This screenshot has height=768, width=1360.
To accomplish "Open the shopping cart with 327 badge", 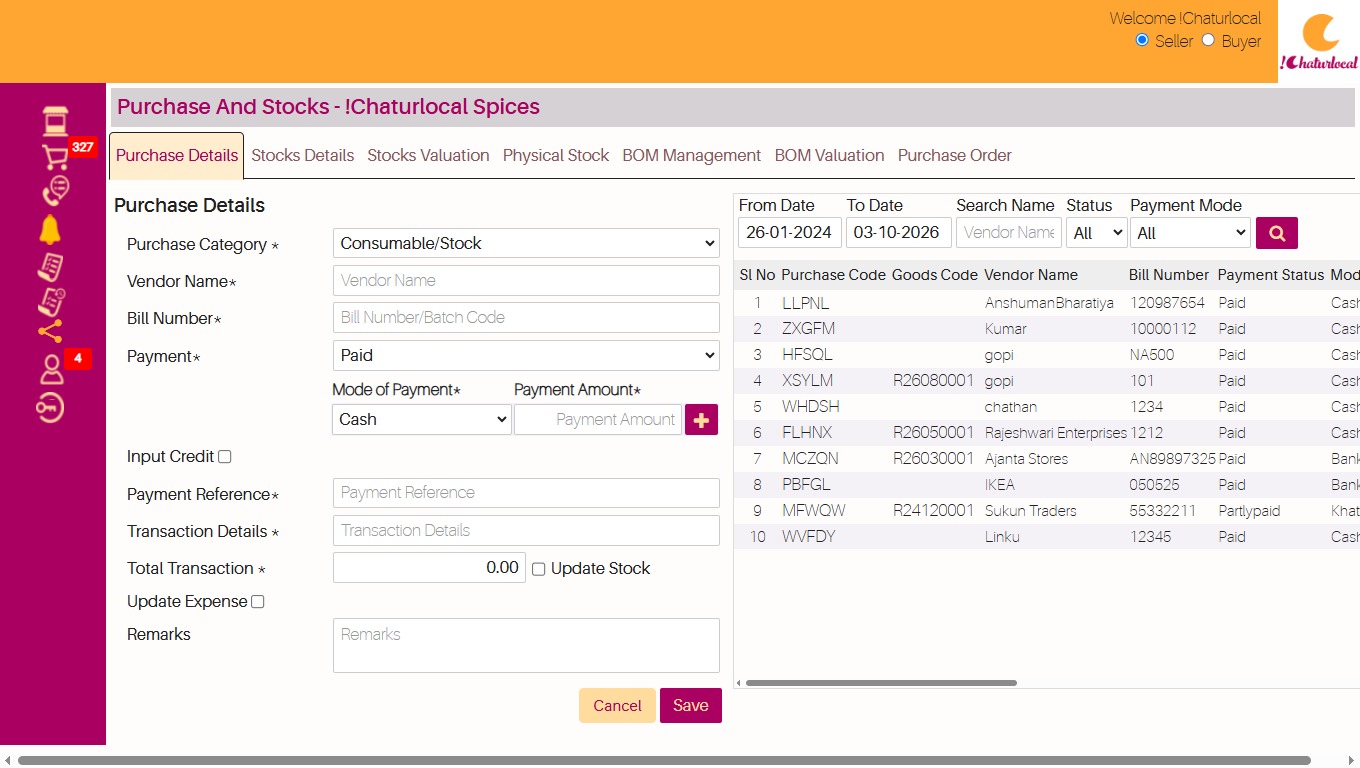I will [x=55, y=157].
